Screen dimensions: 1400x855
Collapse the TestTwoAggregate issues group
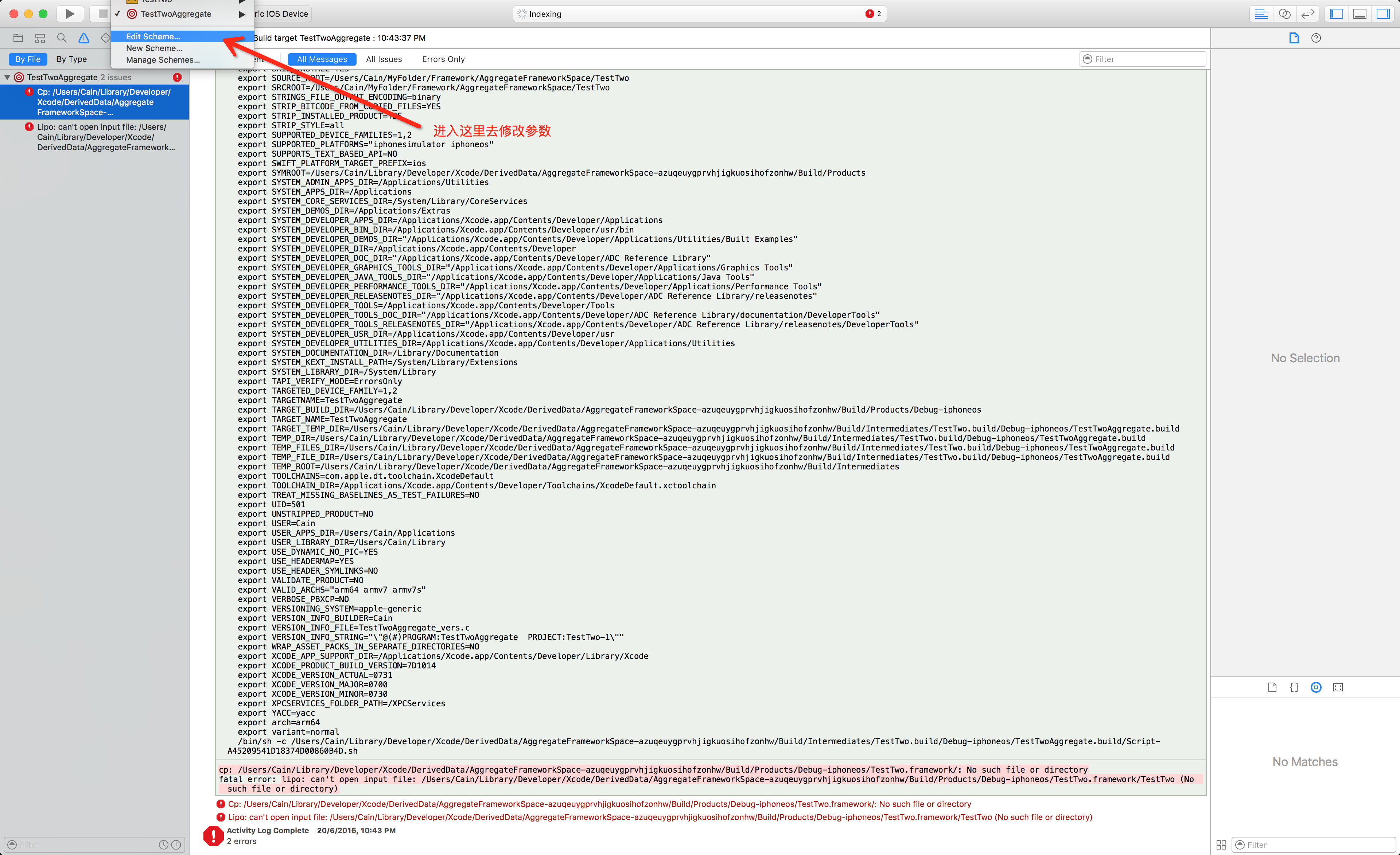click(7, 77)
